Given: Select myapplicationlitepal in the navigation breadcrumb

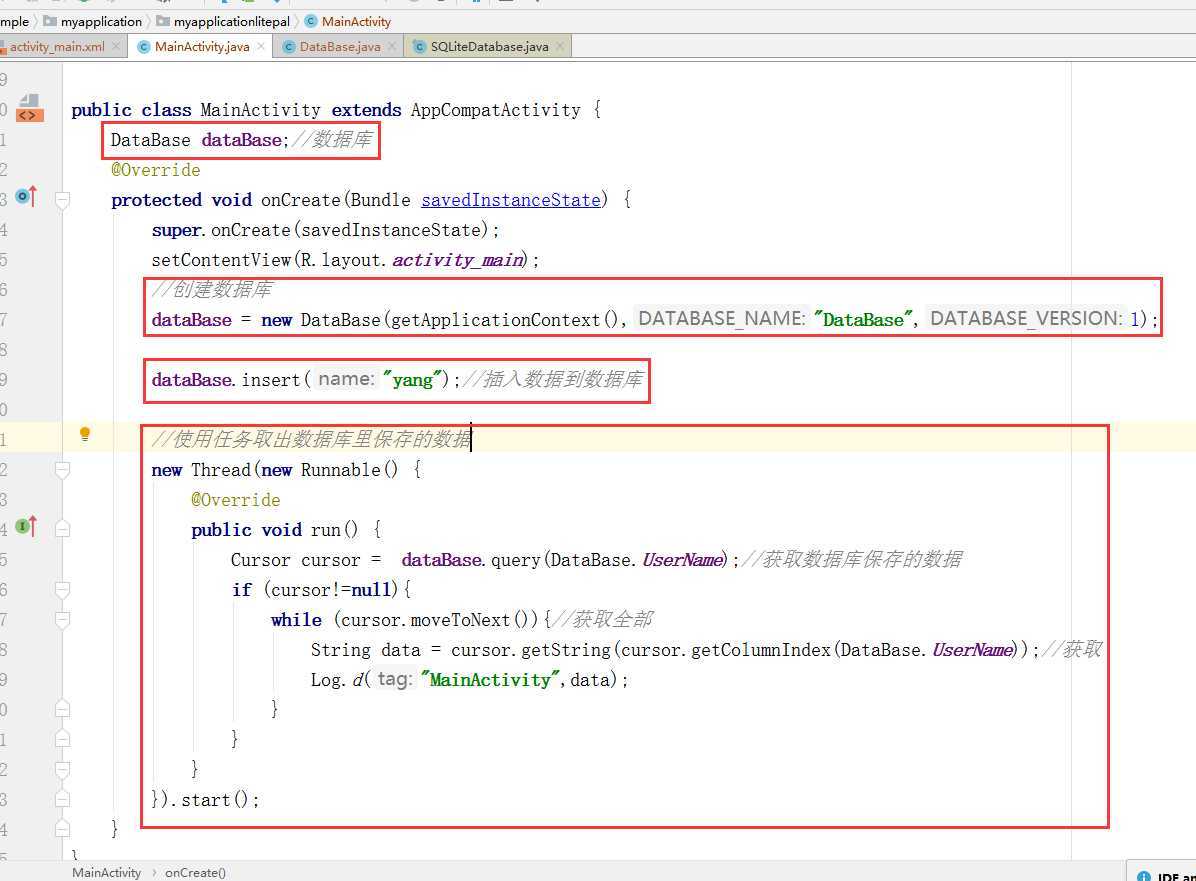Looking at the screenshot, I should [231, 21].
